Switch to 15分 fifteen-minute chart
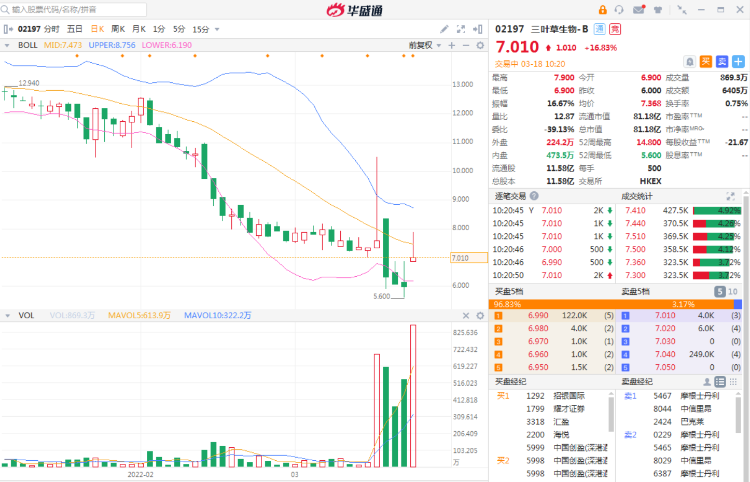Image resolution: width=750 pixels, height=482 pixels. (x=201, y=29)
